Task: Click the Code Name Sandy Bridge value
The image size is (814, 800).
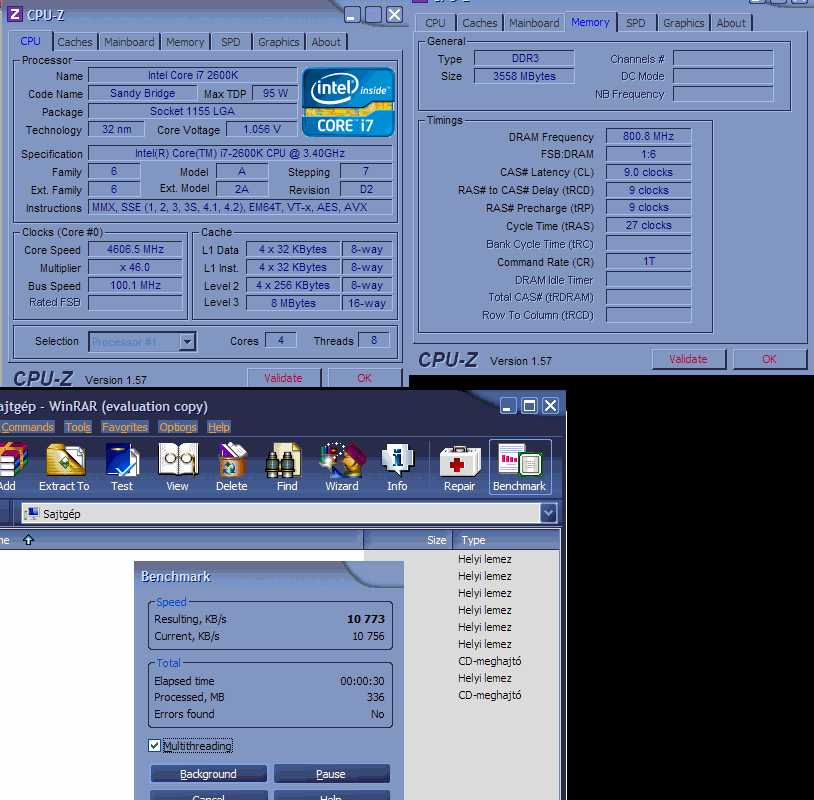Action: point(143,93)
